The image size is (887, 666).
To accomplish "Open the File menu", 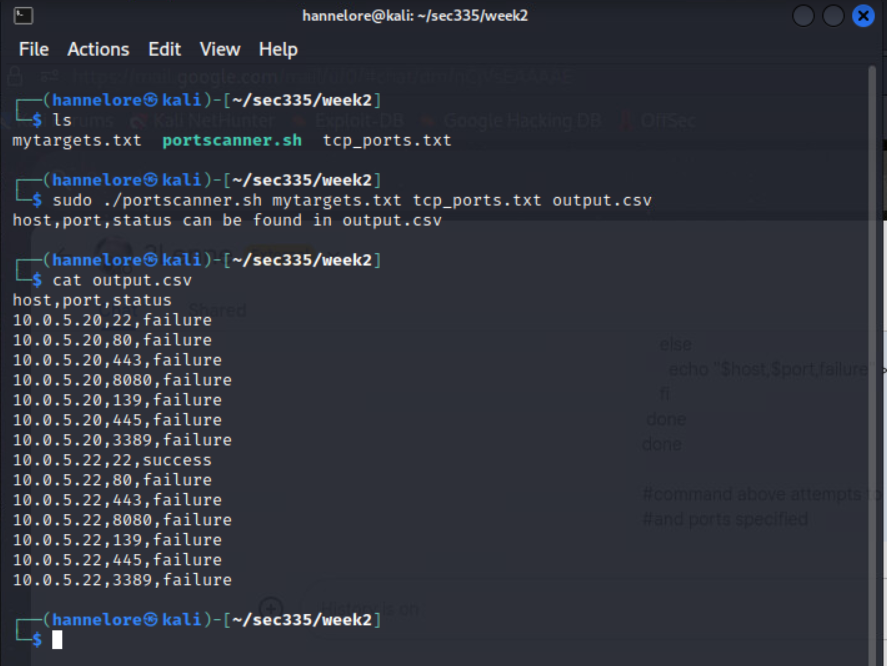I will [33, 49].
